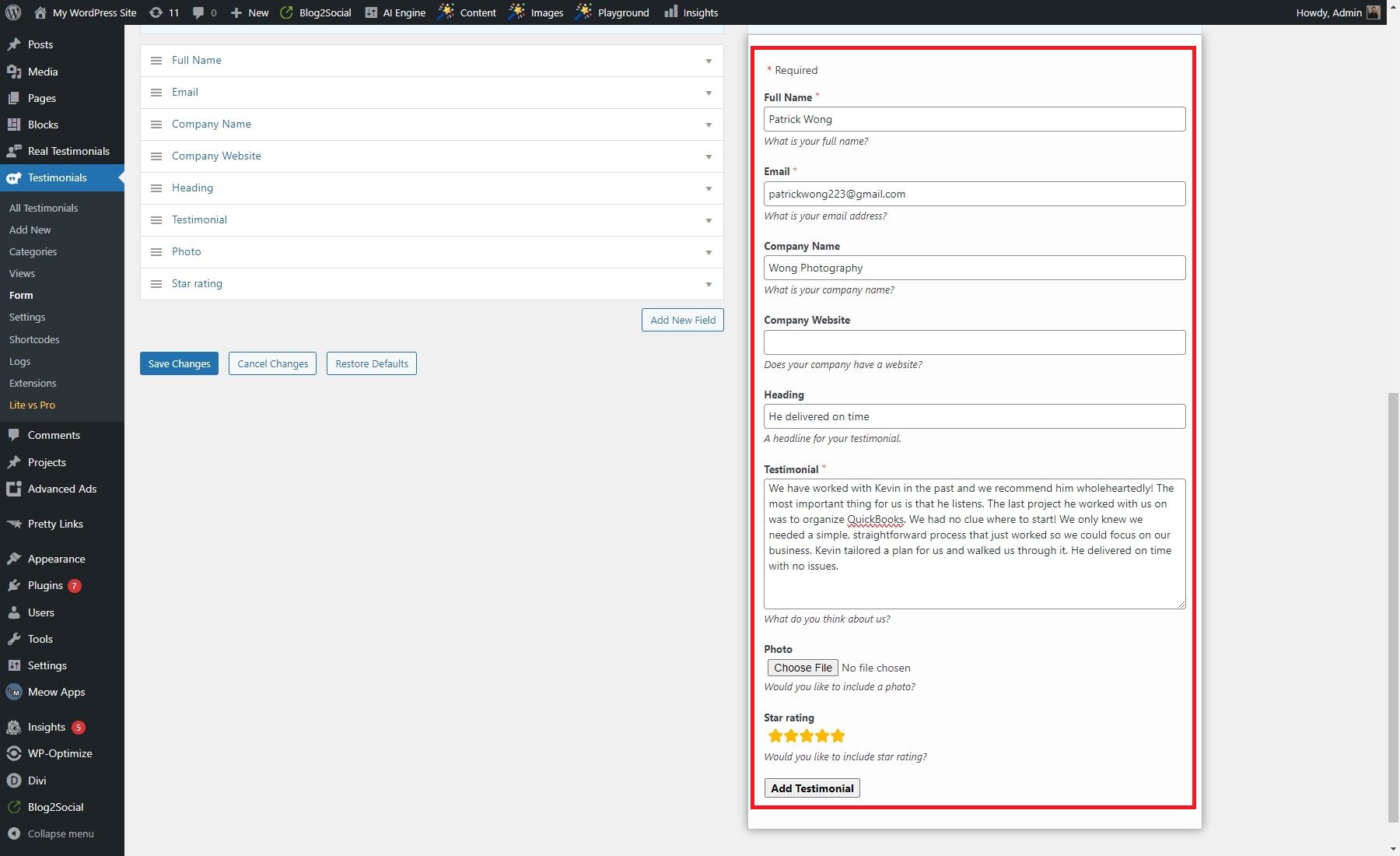Open Meow Apps in the sidebar
This screenshot has height=856, width=1400.
click(x=55, y=692)
